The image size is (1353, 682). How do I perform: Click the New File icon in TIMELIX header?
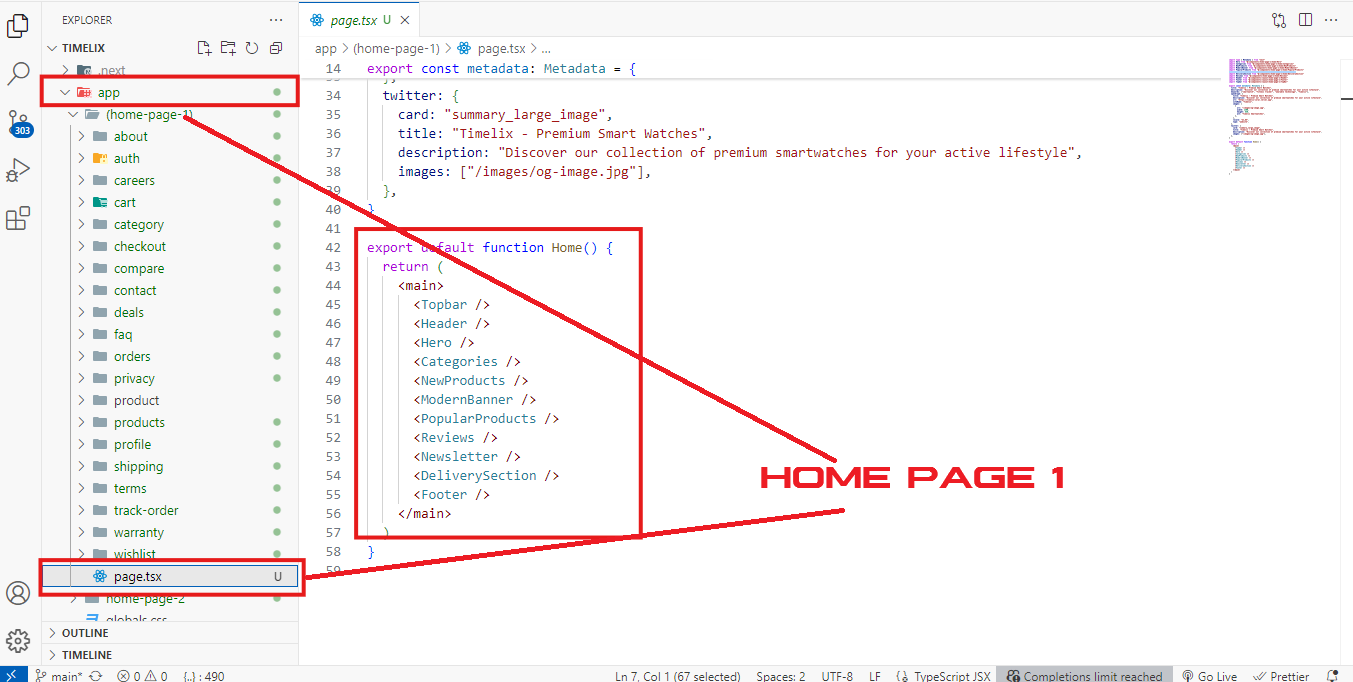coord(204,48)
